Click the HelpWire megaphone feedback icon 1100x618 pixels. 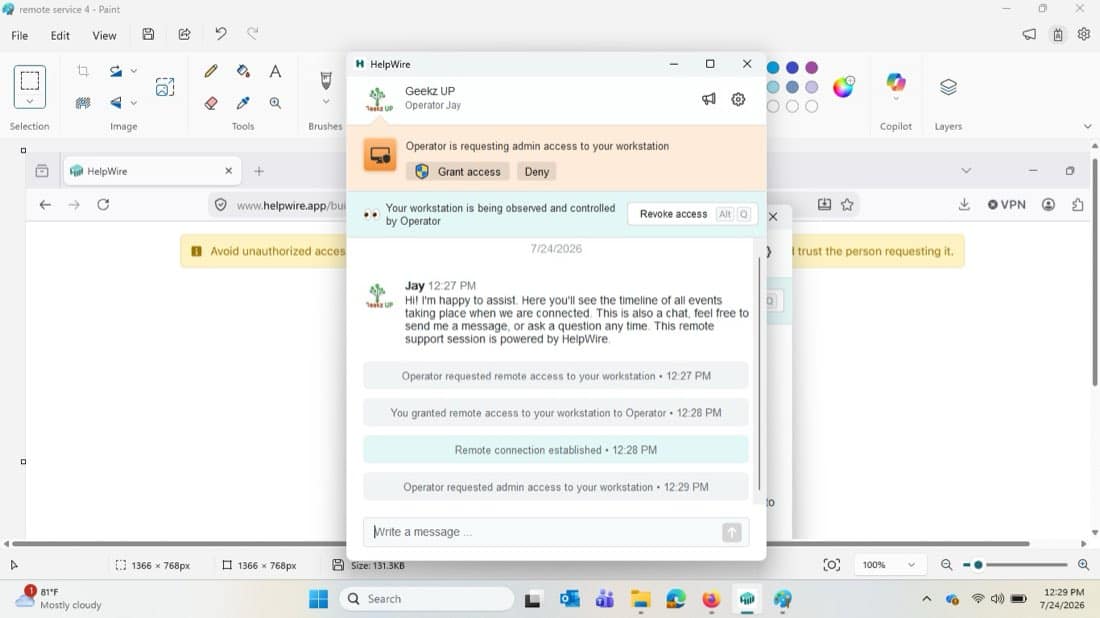tap(709, 100)
